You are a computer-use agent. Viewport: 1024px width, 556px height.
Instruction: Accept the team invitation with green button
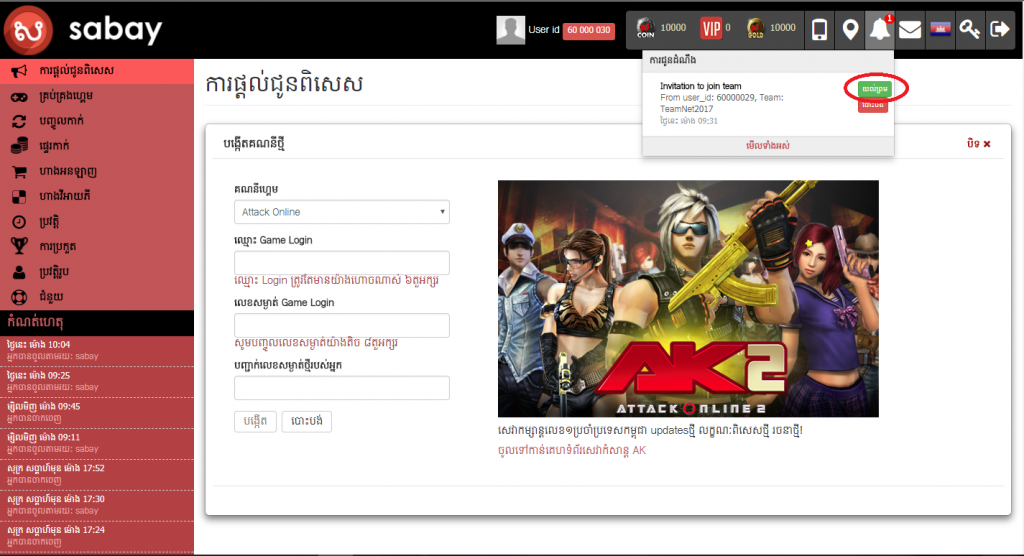pos(874,89)
